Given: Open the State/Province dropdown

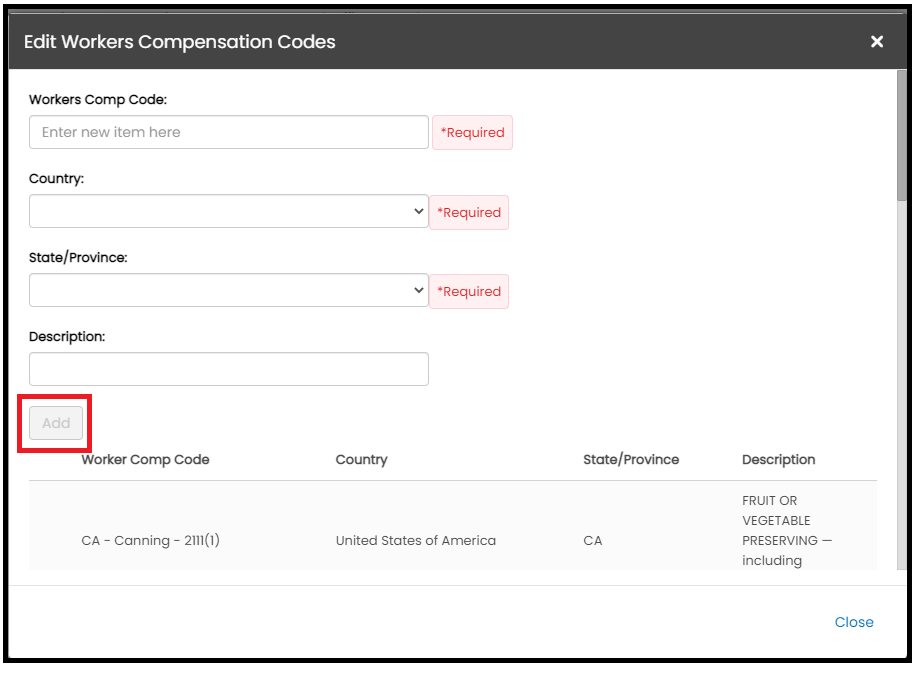Looking at the screenshot, I should pyautogui.click(x=228, y=290).
